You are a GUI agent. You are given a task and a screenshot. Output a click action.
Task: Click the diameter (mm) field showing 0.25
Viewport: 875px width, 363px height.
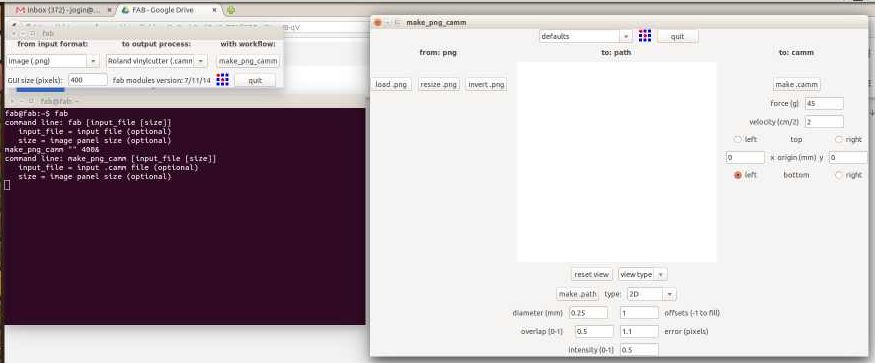pyautogui.click(x=588, y=313)
